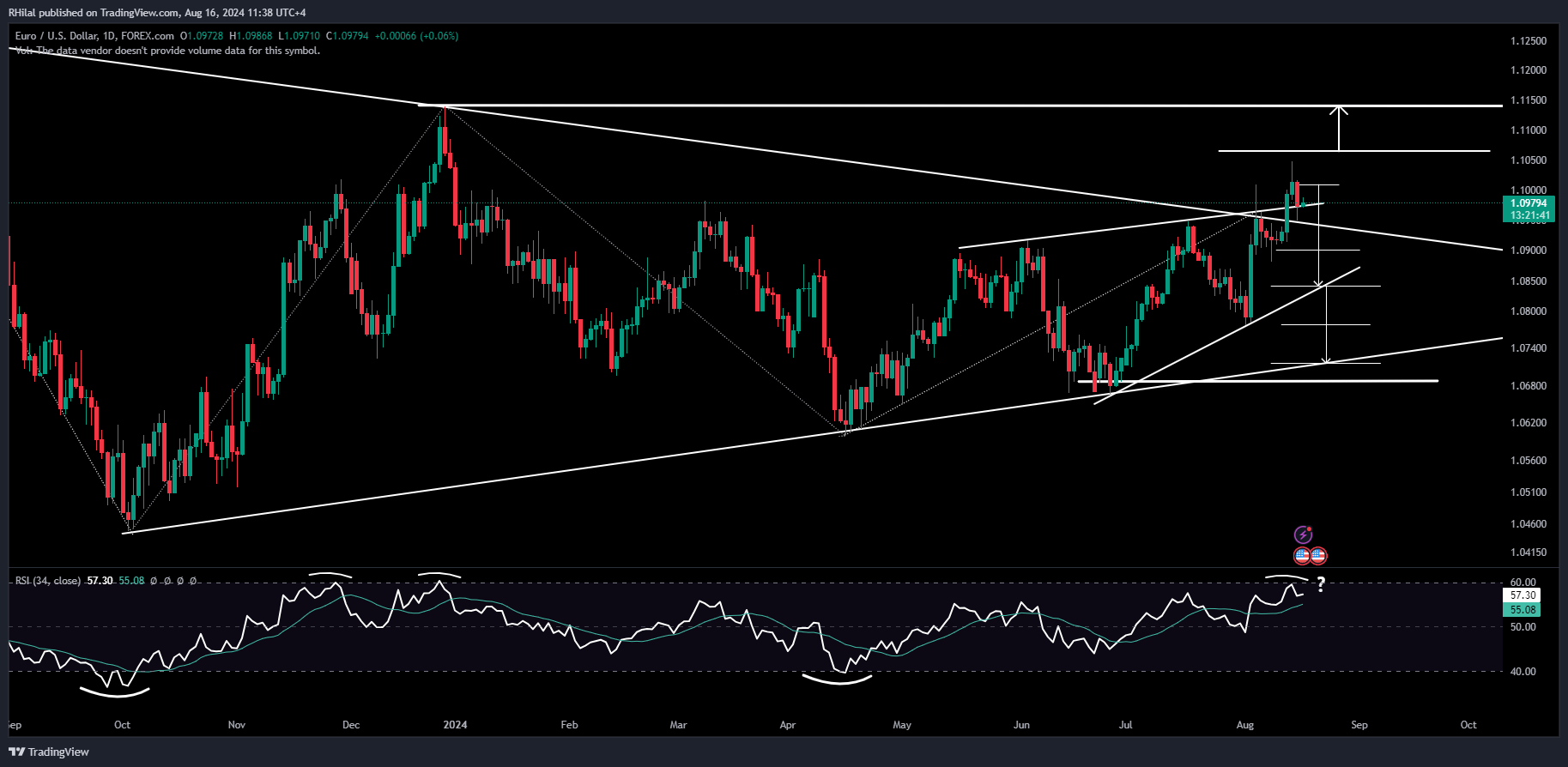Click the Aug label on time axis
The height and width of the screenshot is (767, 1568).
1245,725
